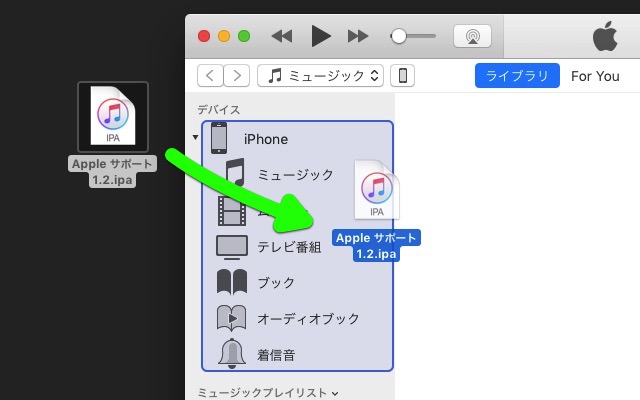Click the bell icon for 着信音

tap(232, 353)
